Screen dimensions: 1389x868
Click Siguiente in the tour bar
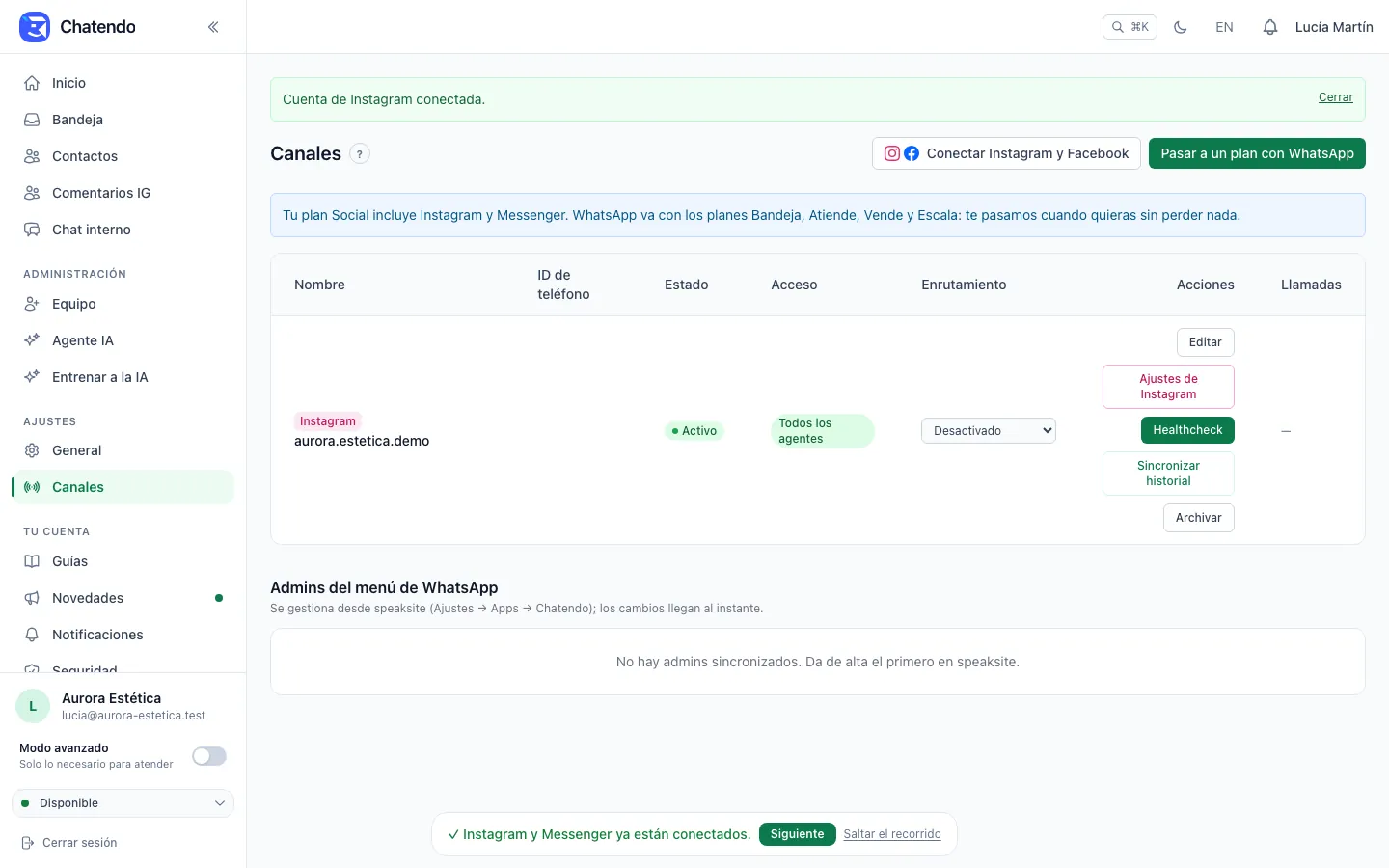point(797,834)
